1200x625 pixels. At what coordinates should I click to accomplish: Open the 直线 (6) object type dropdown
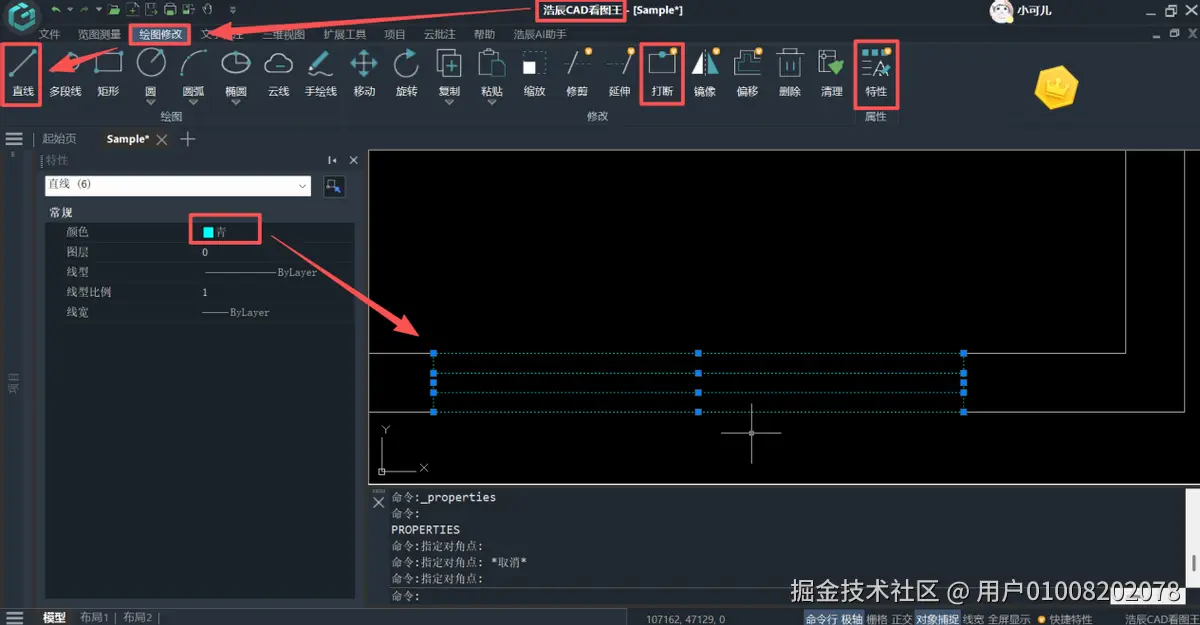click(x=178, y=185)
